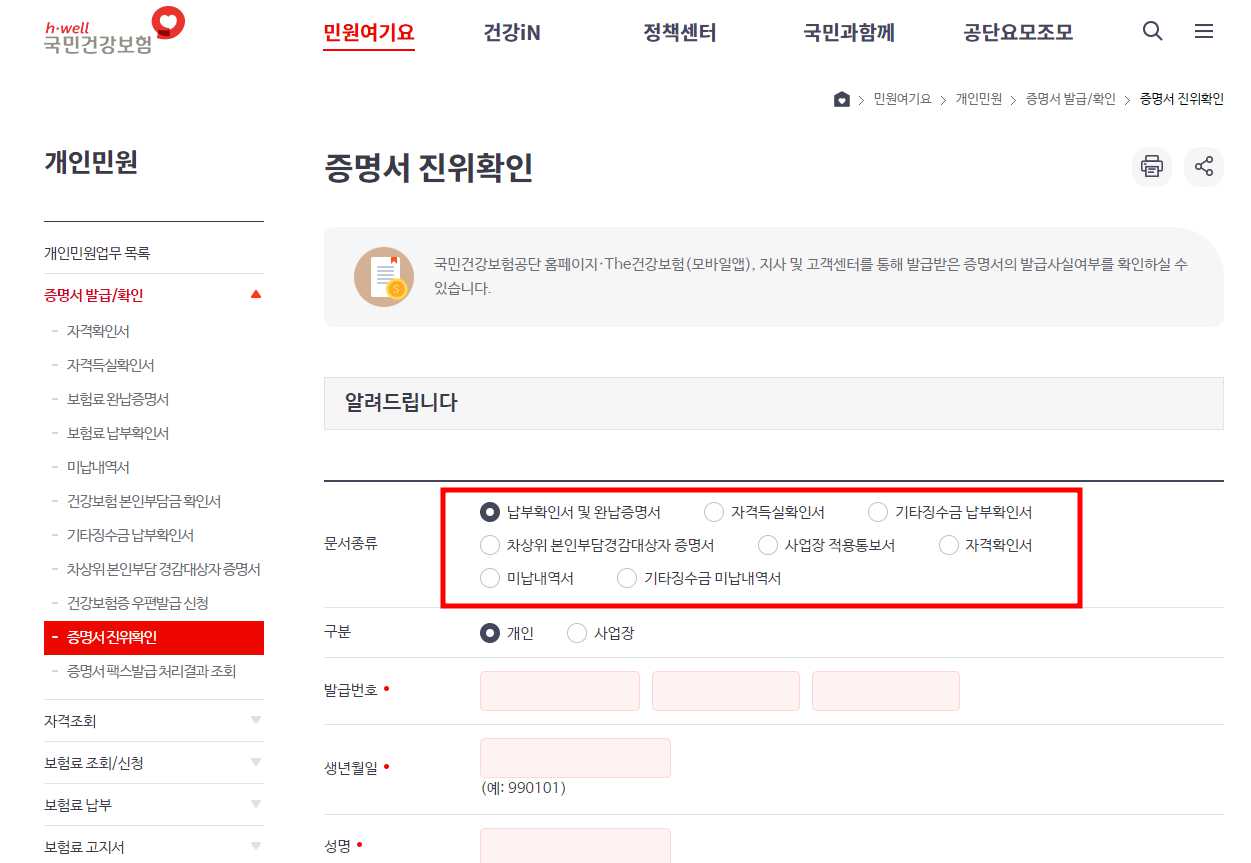Screen dimensions: 1251x863
Task: Click the share icon next to print
Action: tap(1204, 167)
